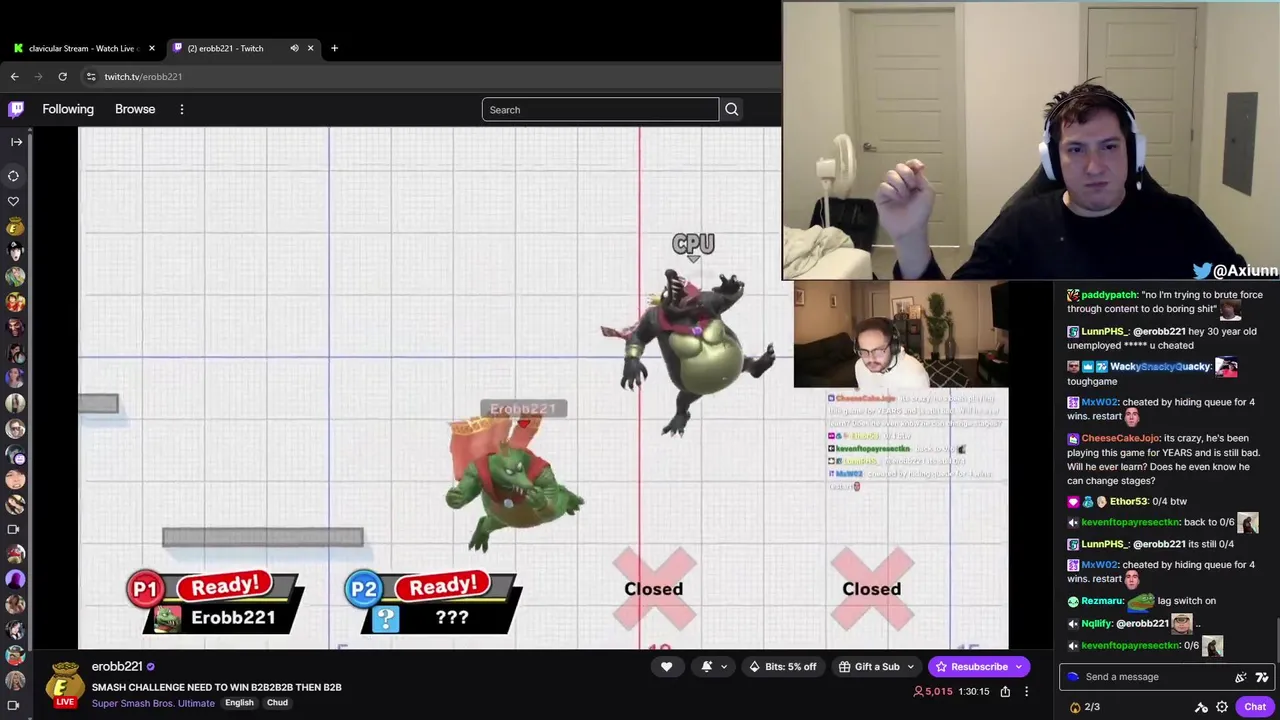
Task: Click the chat identity icon left of message box
Action: pyautogui.click(x=1073, y=677)
